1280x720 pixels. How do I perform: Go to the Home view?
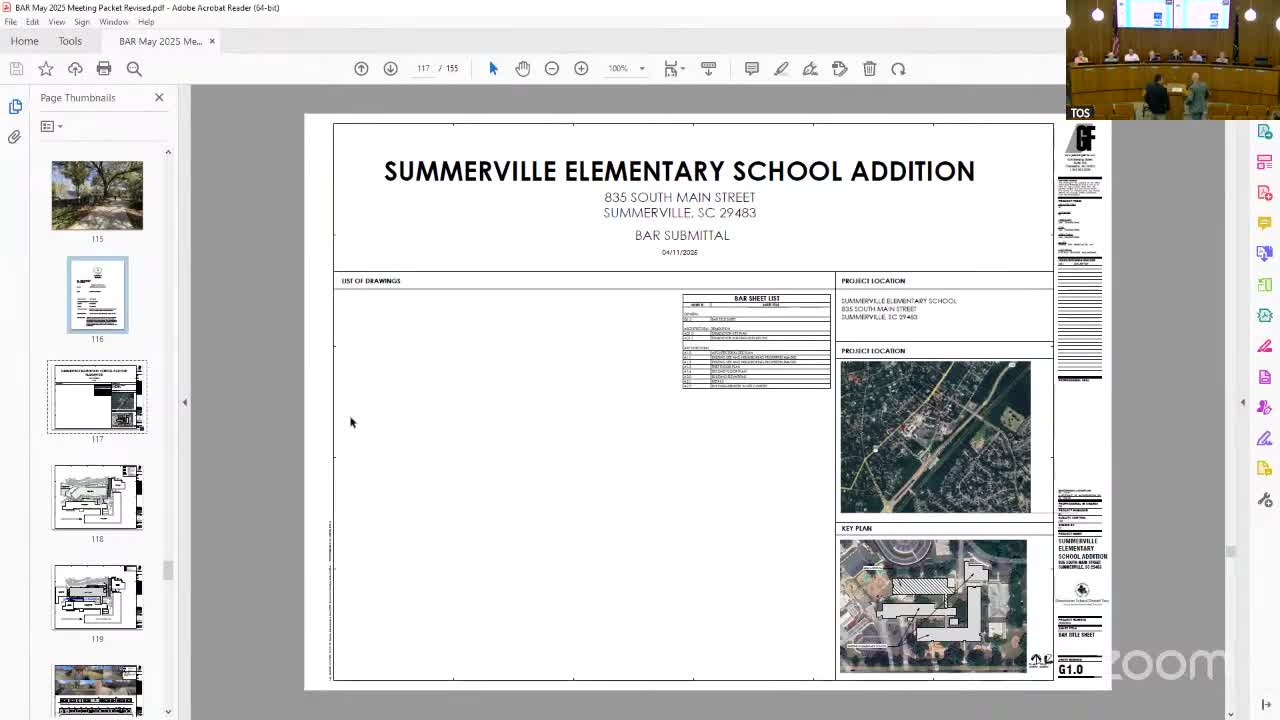pos(24,41)
